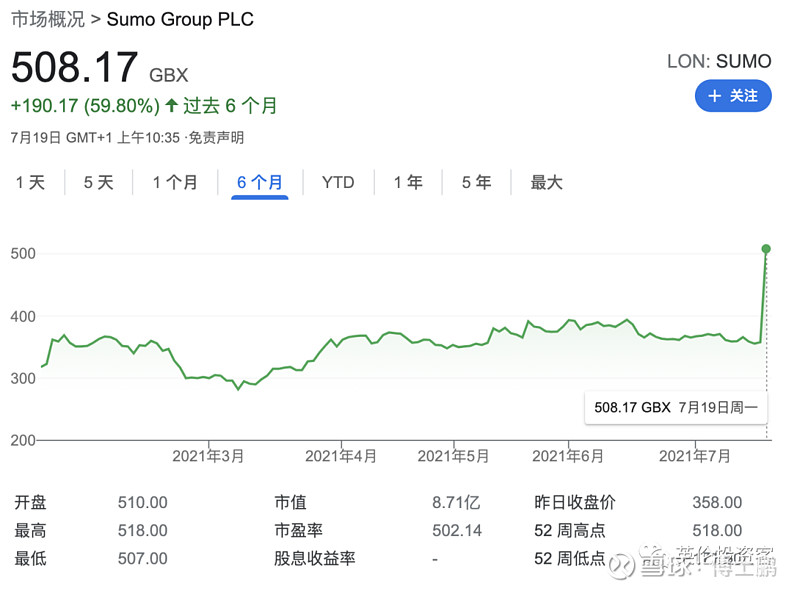Click the 7月19日 GMT+1 timestamp
The image size is (800, 591).
(x=95, y=138)
